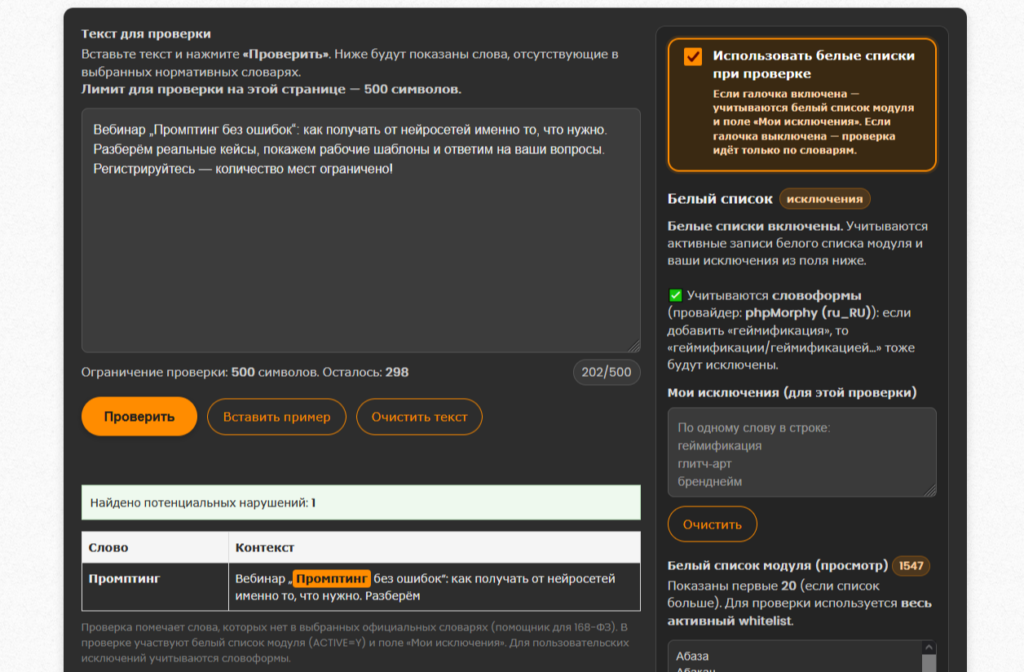The height and width of the screenshot is (672, 1024).
Task: Click the Проверить button
Action: [139, 417]
